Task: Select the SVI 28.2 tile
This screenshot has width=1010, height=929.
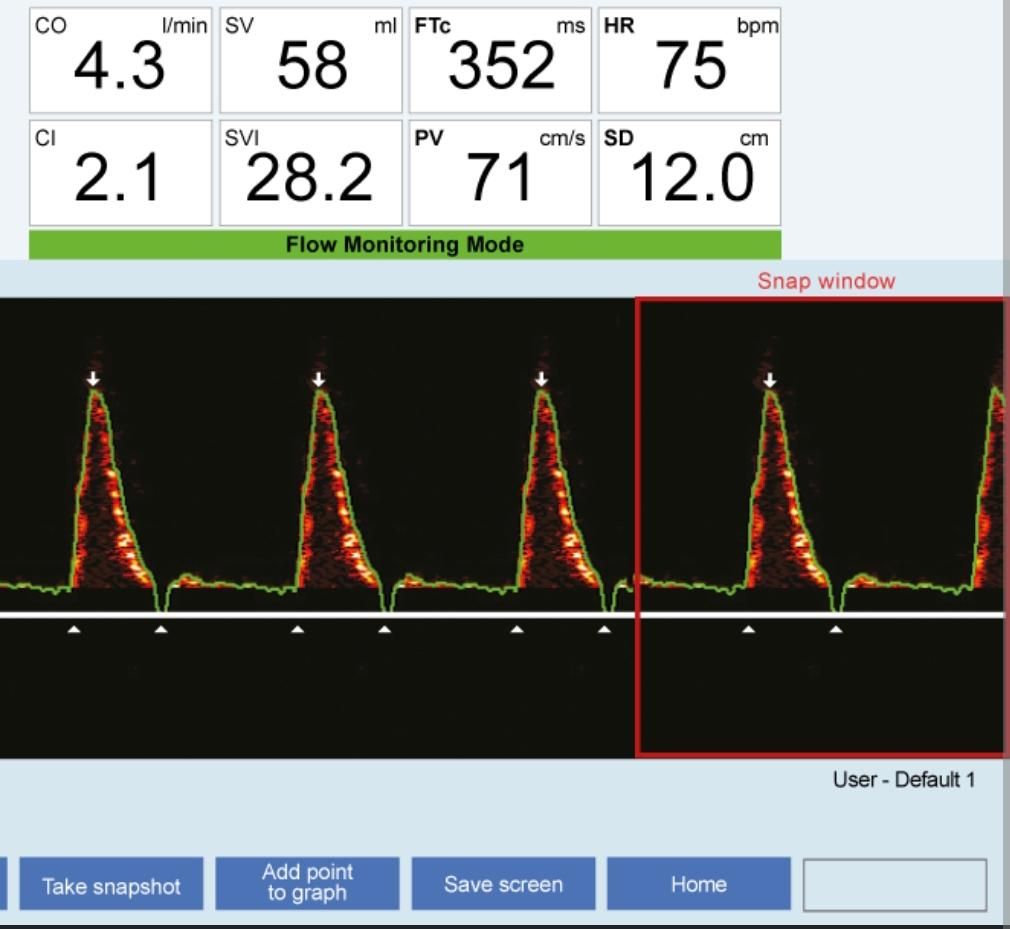Action: (x=310, y=173)
